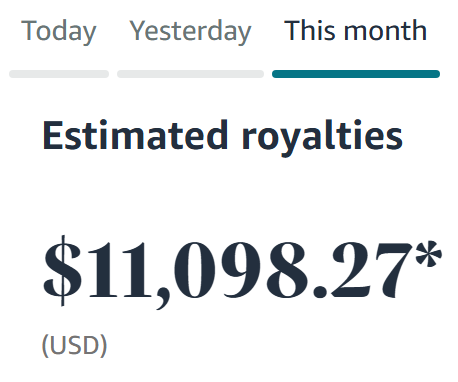Click the gray bar under Today
This screenshot has height=382, width=458.
pos(59,74)
